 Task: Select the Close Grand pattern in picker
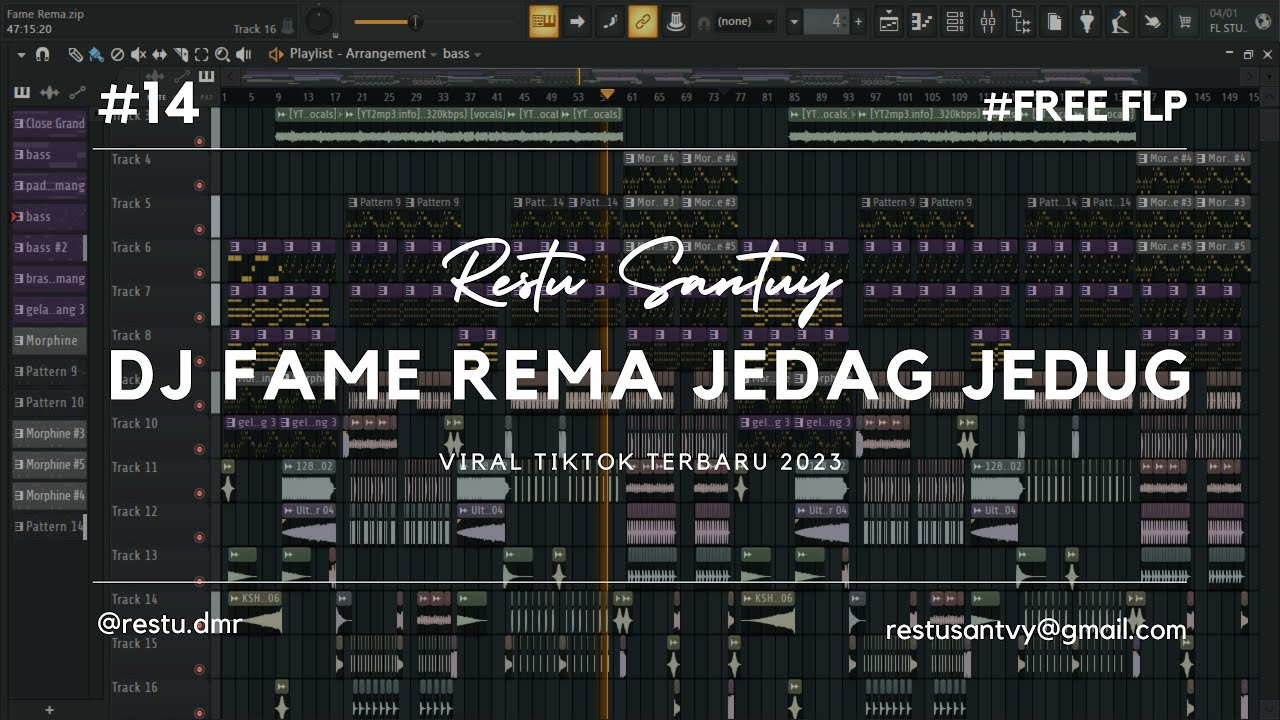[x=48, y=123]
